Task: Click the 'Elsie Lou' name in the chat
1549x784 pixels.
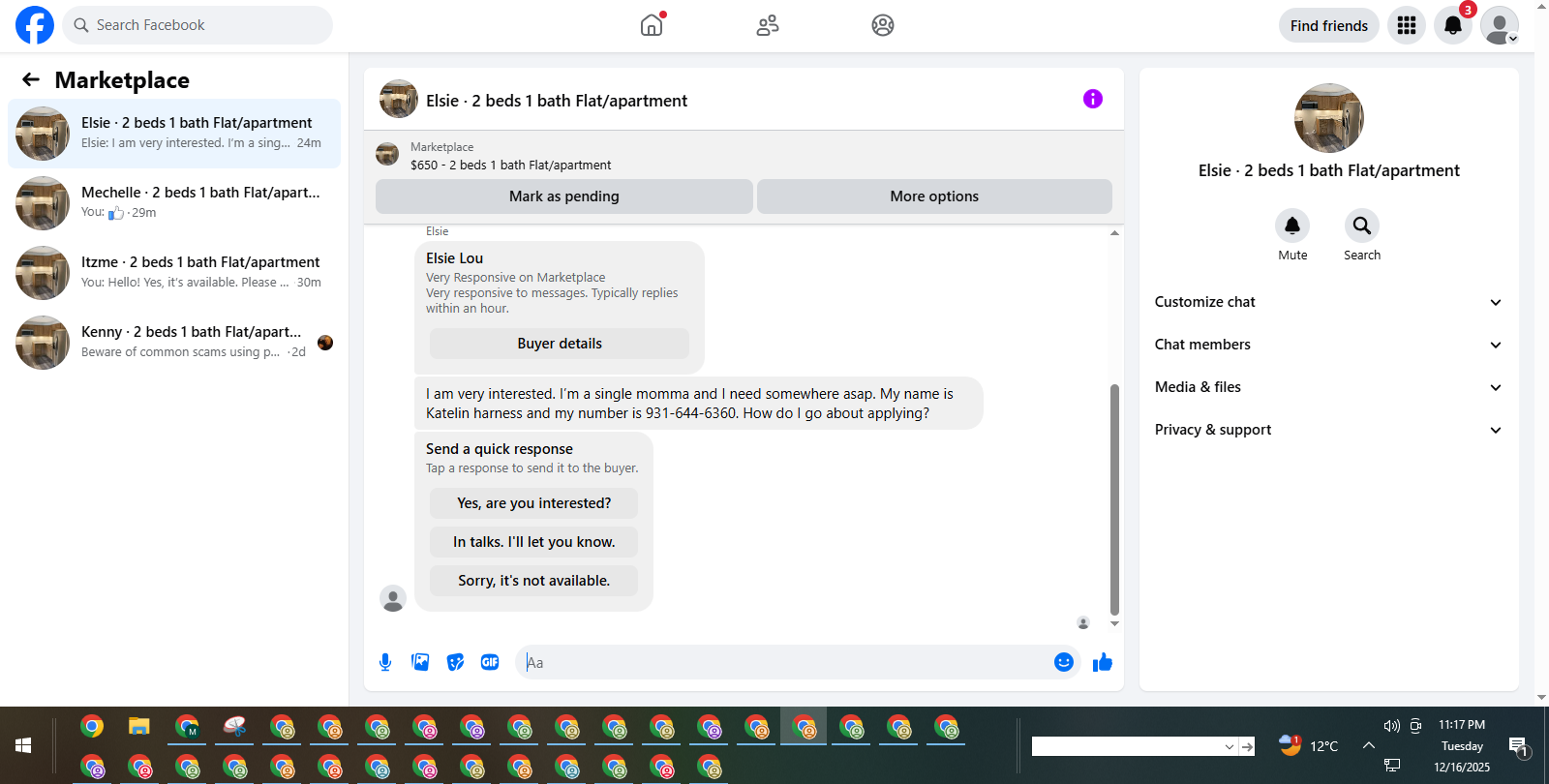Action: point(455,258)
